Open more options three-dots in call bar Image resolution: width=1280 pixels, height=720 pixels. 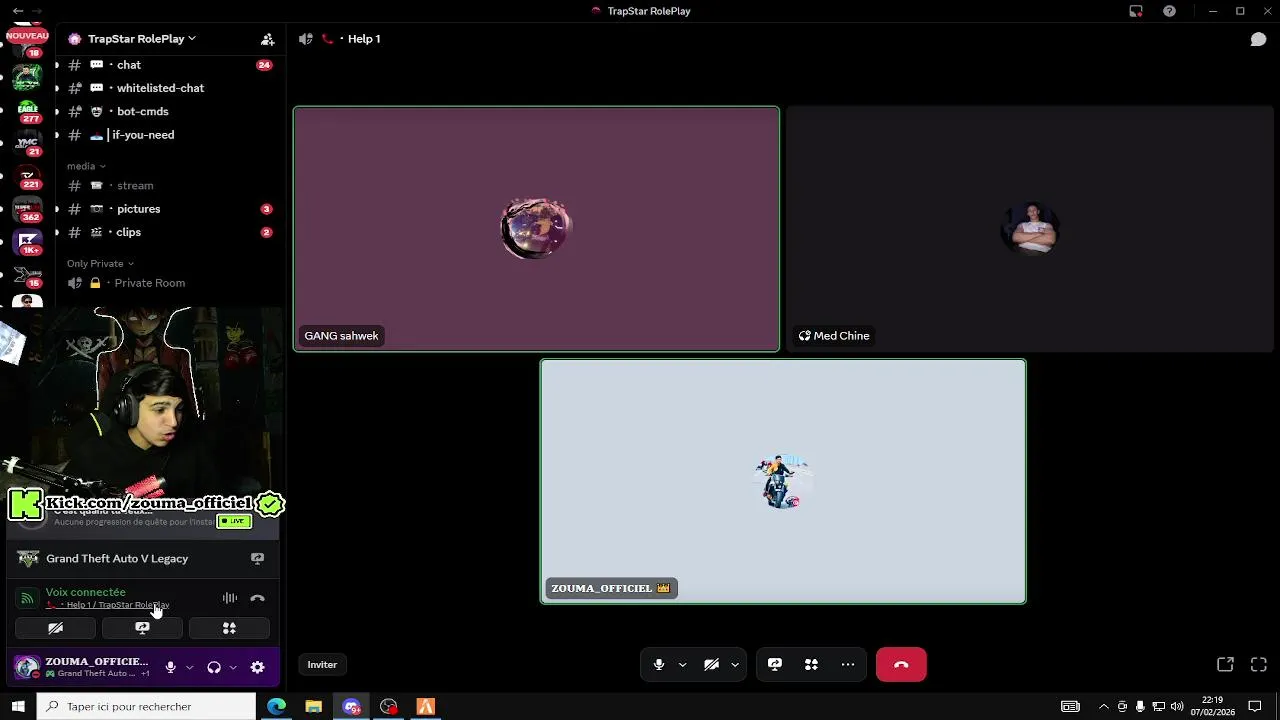click(x=848, y=664)
